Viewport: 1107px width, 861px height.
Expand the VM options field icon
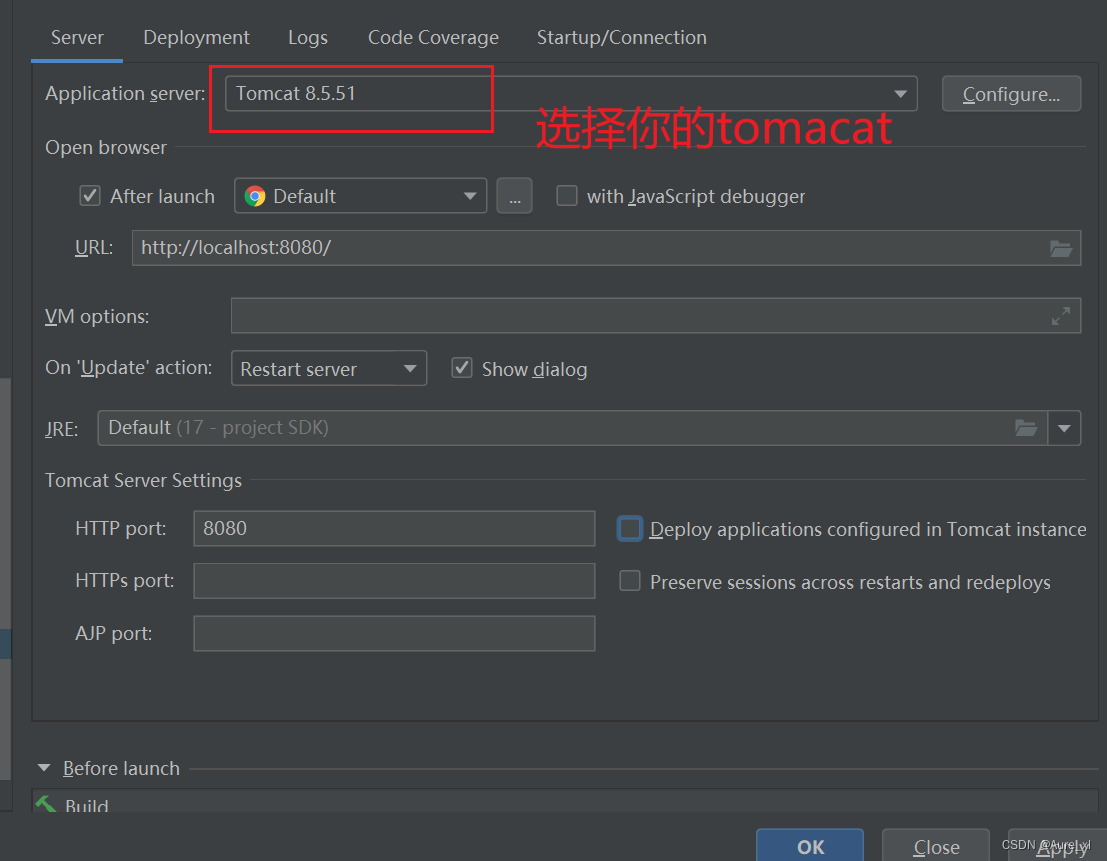1060,315
